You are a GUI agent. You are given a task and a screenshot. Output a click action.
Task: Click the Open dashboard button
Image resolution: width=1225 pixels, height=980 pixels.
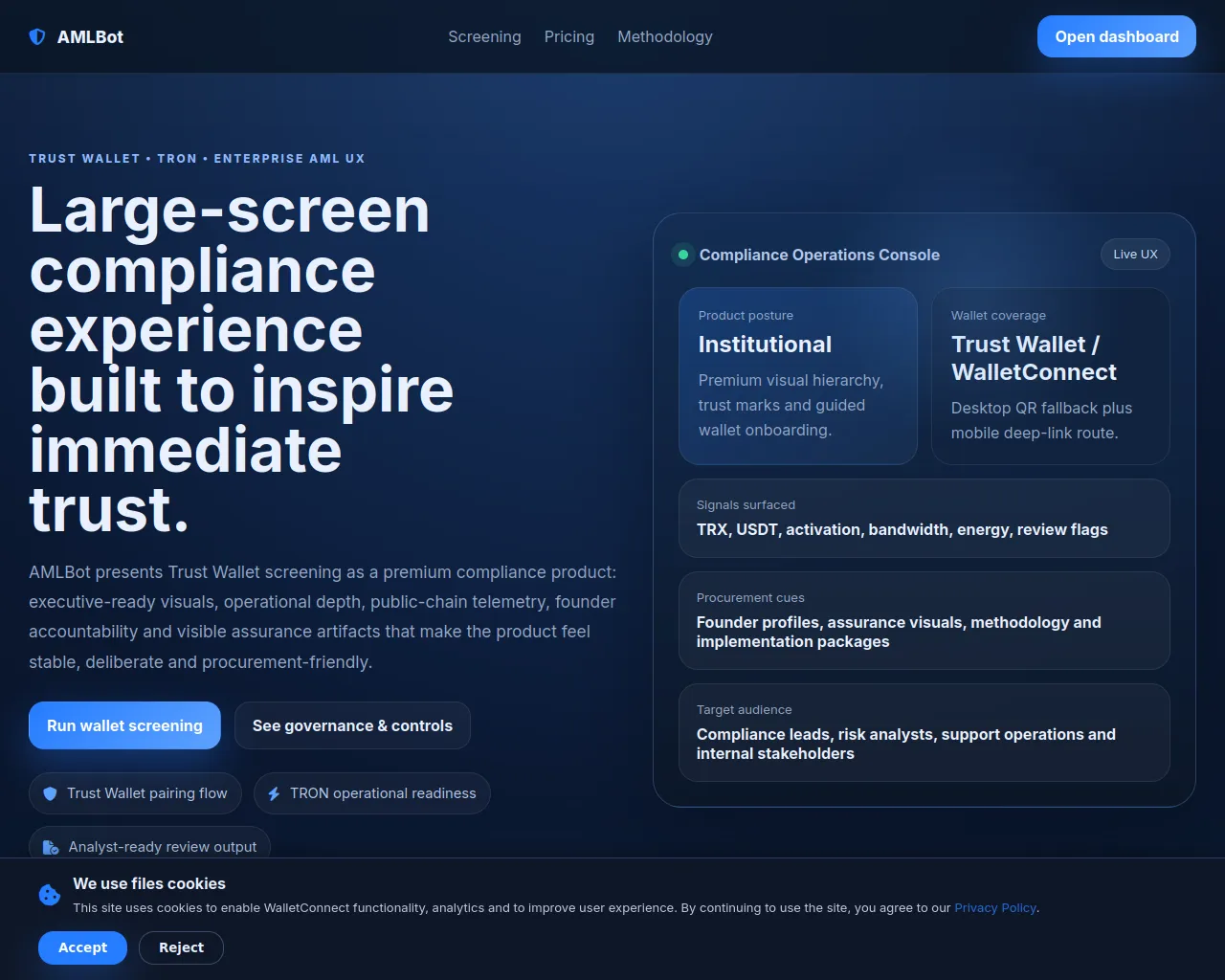[1117, 36]
